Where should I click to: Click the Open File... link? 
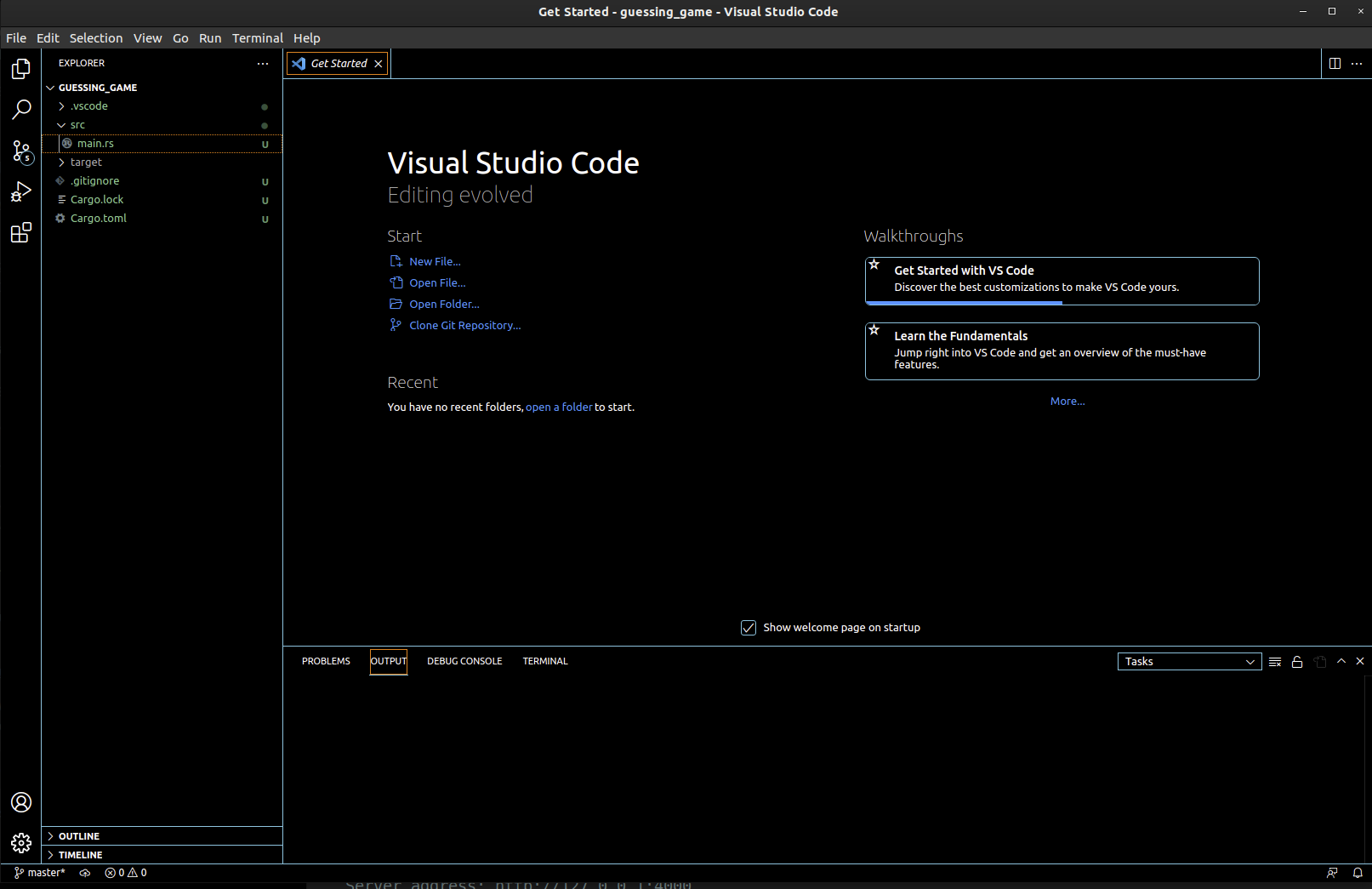tap(437, 282)
